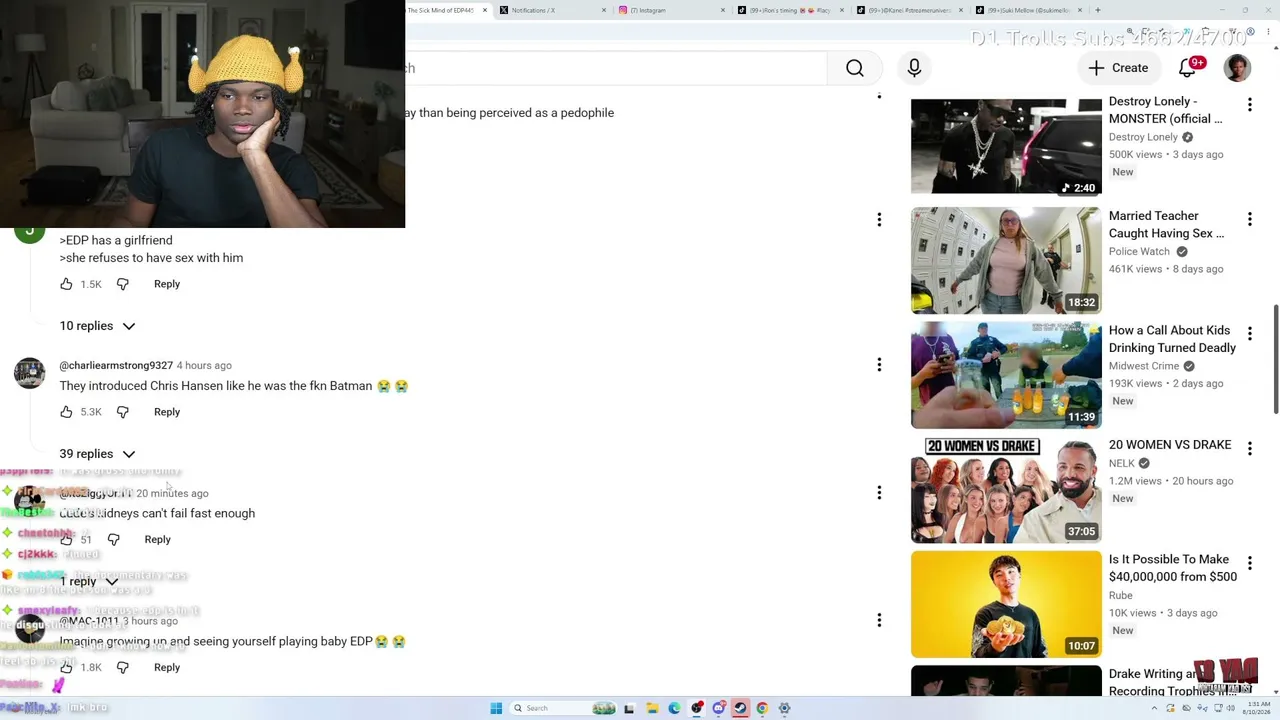Open File Explorer from the taskbar

coord(652,708)
